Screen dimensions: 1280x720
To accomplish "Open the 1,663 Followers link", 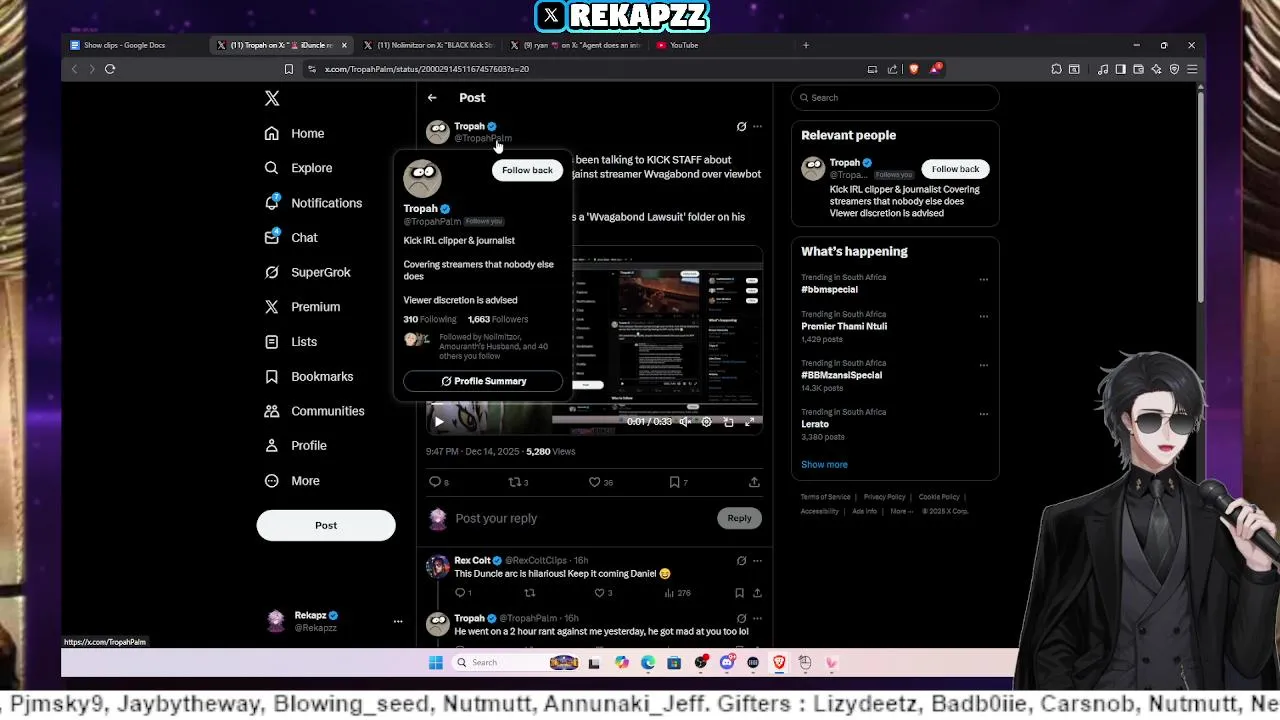I will pos(498,319).
